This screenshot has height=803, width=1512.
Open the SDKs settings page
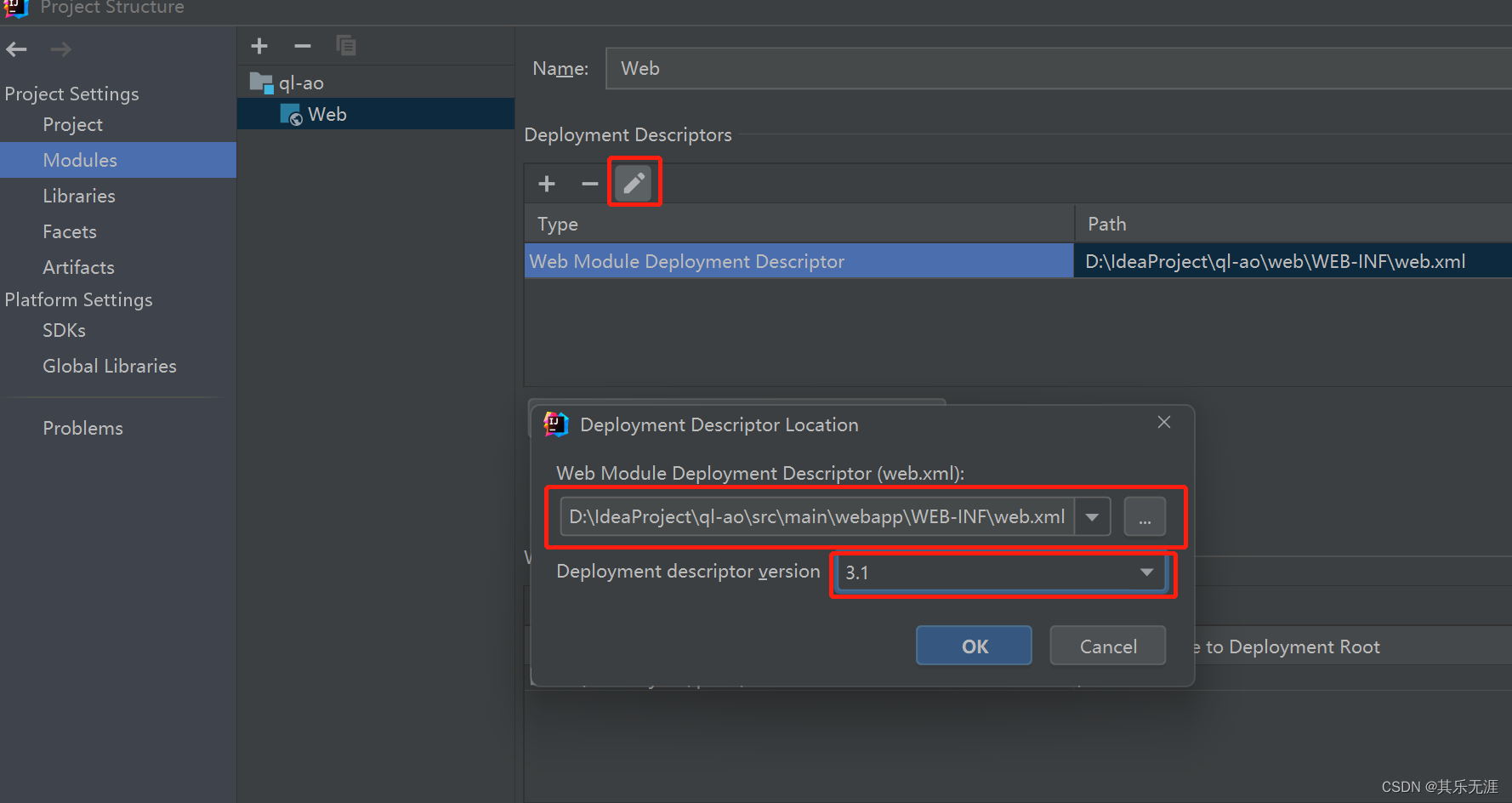click(65, 330)
